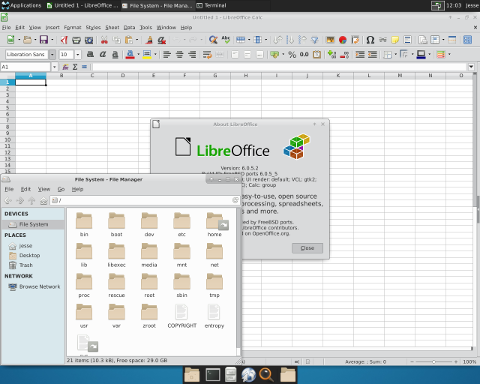Open the Highlighting Color dropdown arrow
This screenshot has height=384, width=480.
pos(155,54)
